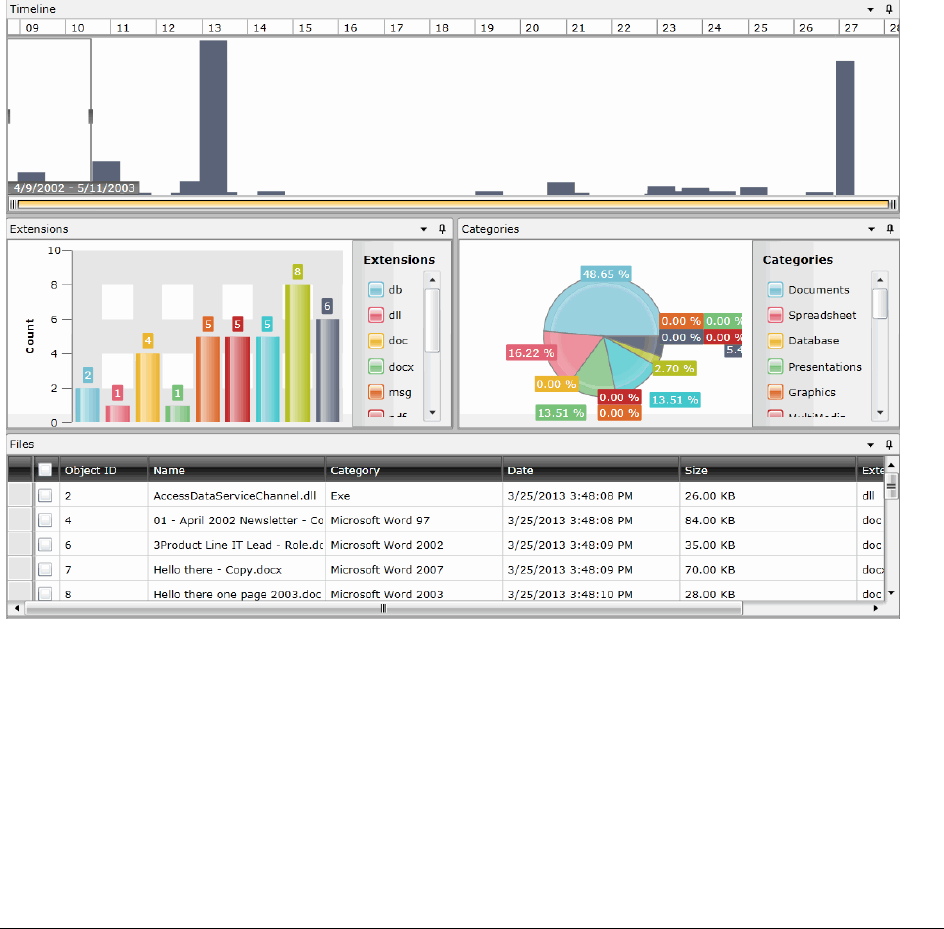This screenshot has width=944, height=929.
Task: Toggle the db extension legend swatch
Action: [376, 290]
